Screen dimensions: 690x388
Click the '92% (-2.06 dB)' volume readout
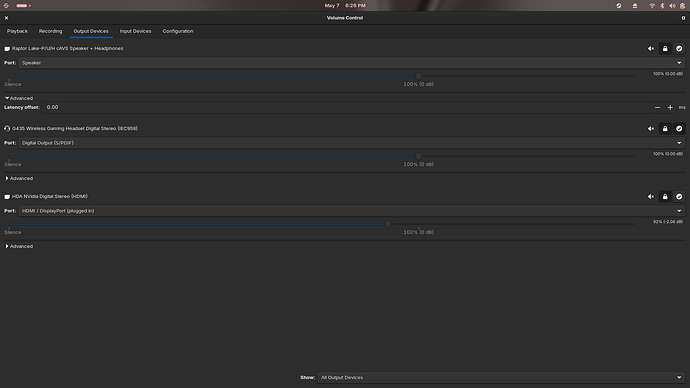coord(668,222)
